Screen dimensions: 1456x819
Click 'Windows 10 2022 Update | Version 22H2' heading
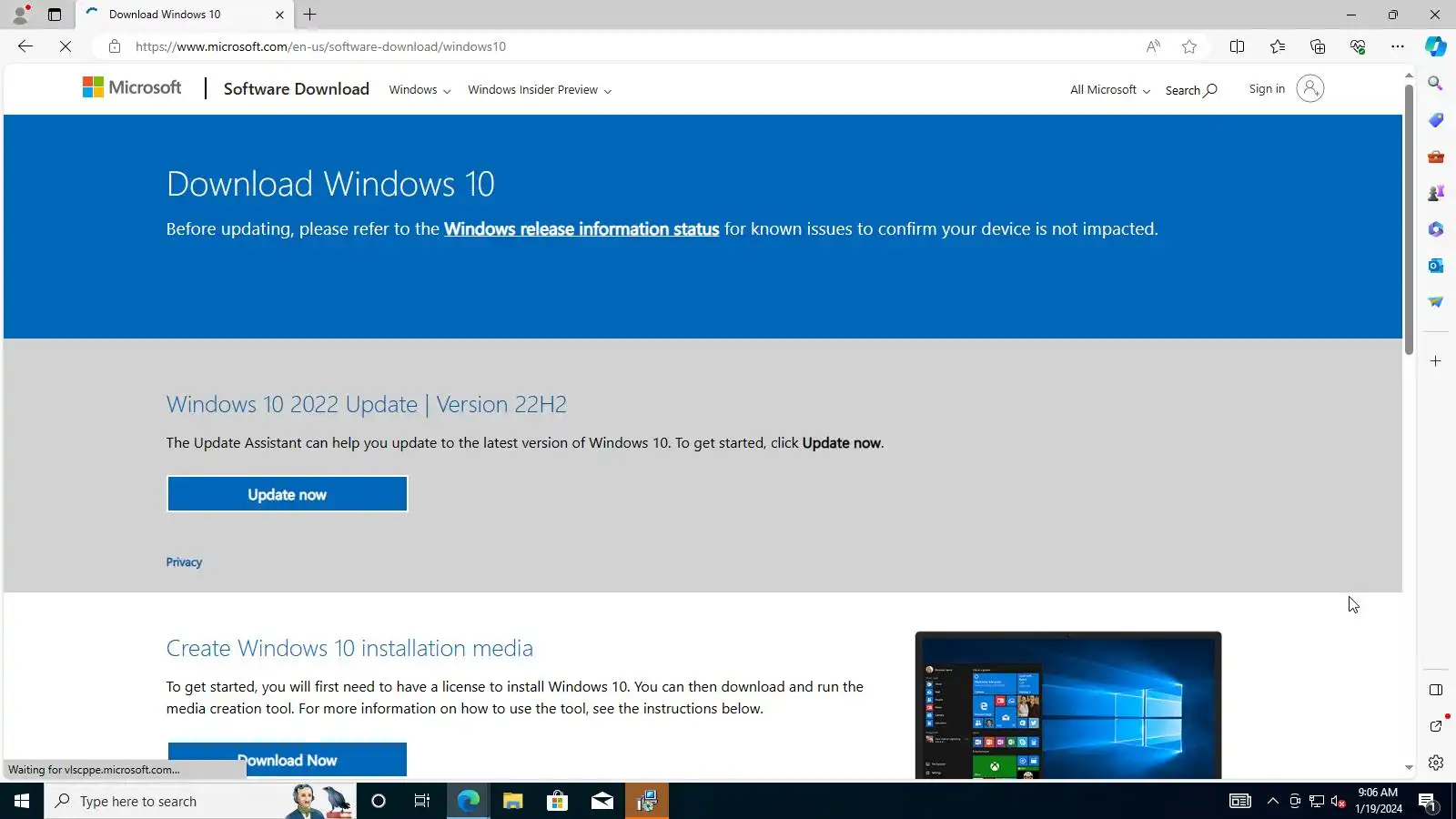click(367, 404)
